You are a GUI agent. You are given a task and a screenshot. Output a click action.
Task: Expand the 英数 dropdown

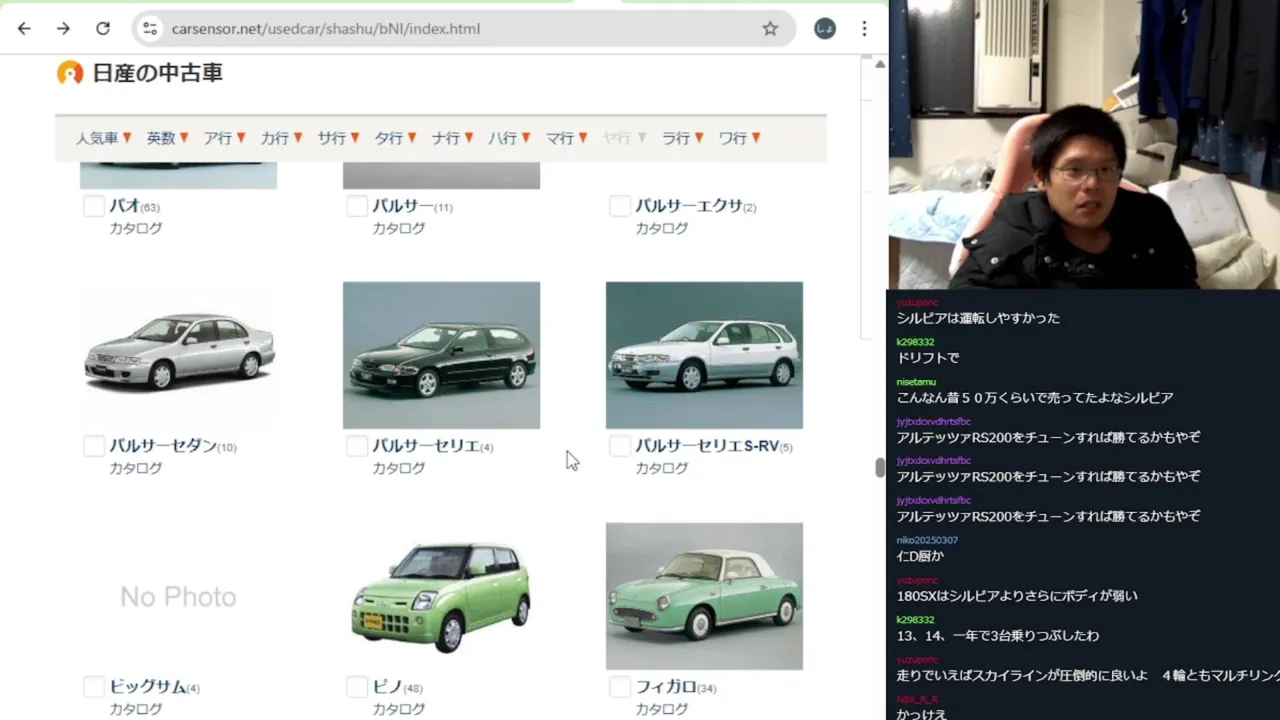(168, 138)
